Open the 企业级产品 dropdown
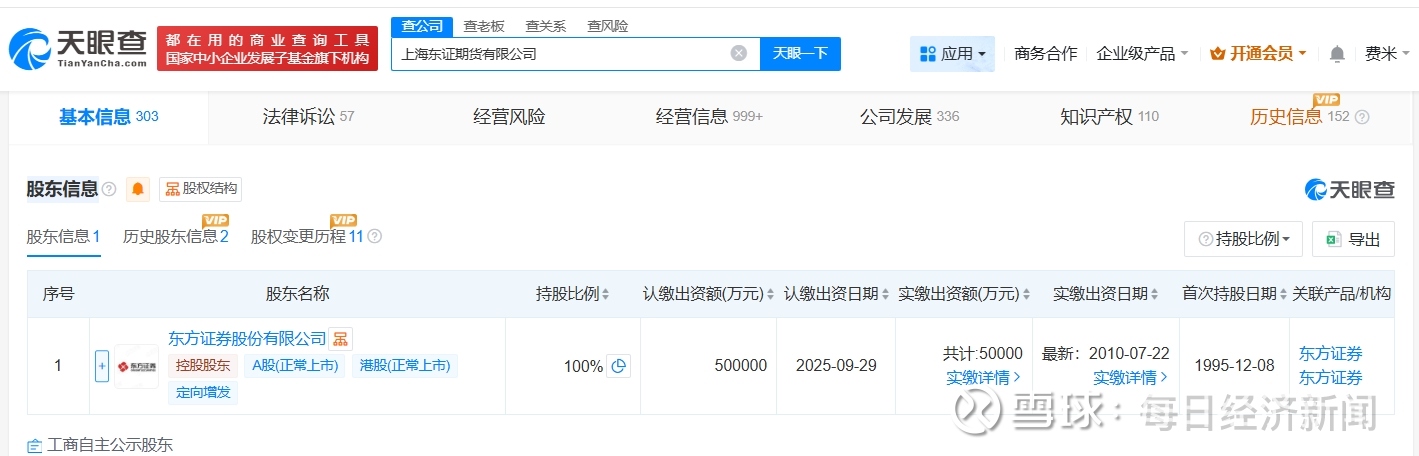1419x456 pixels. pos(1142,54)
